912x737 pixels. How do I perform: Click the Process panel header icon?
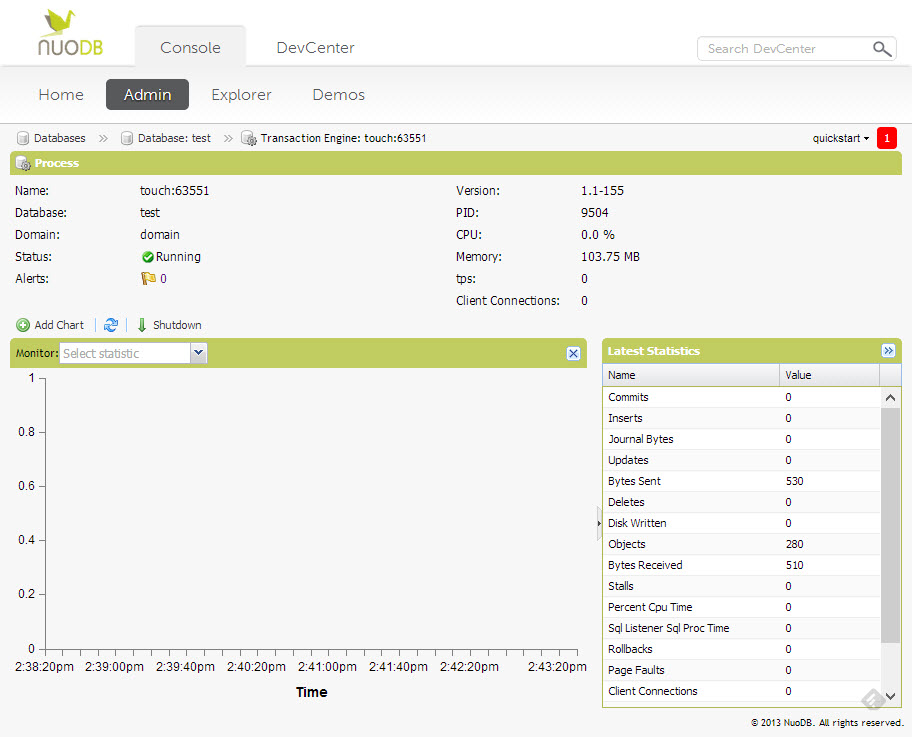pos(23,163)
